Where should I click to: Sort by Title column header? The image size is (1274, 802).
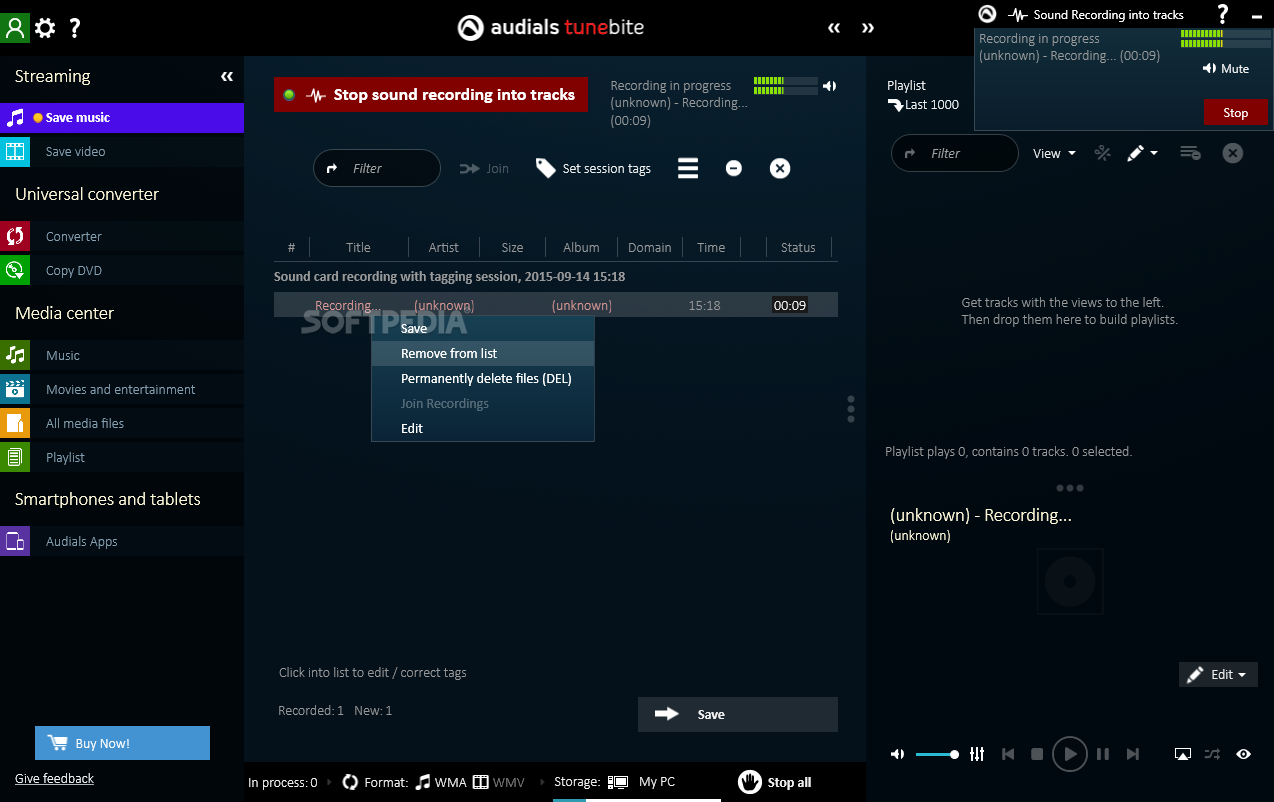tap(358, 247)
